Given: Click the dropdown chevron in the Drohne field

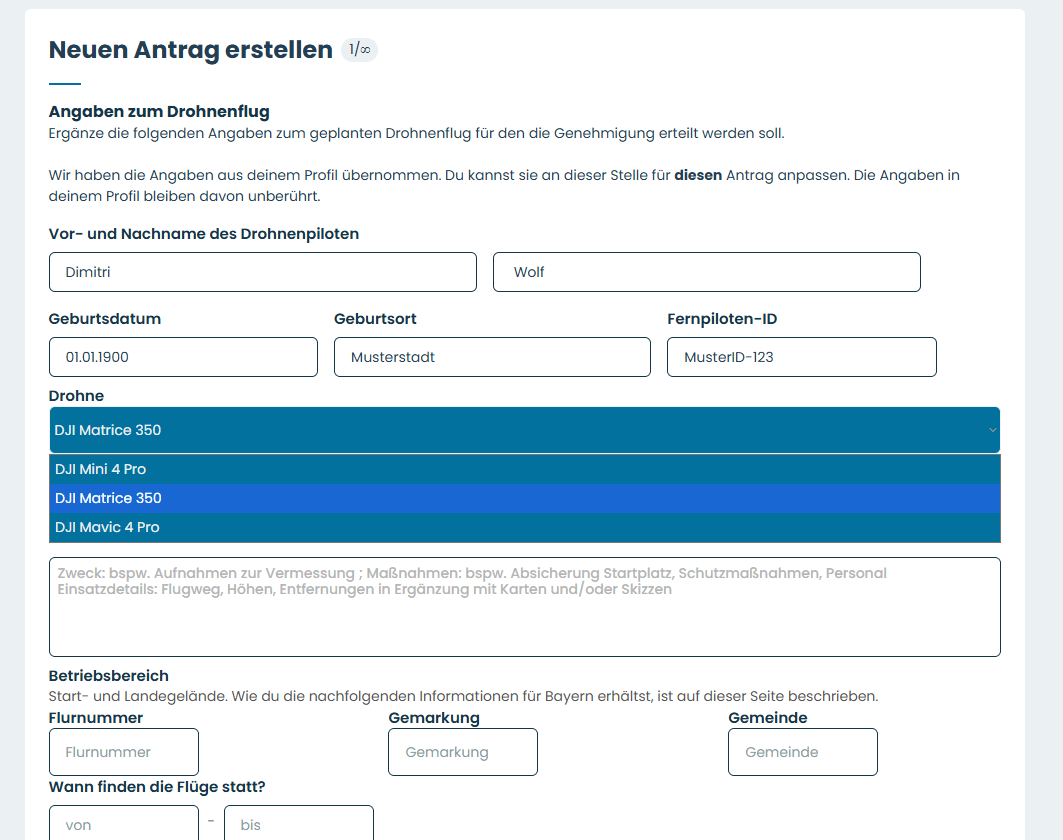Looking at the screenshot, I should [992, 430].
